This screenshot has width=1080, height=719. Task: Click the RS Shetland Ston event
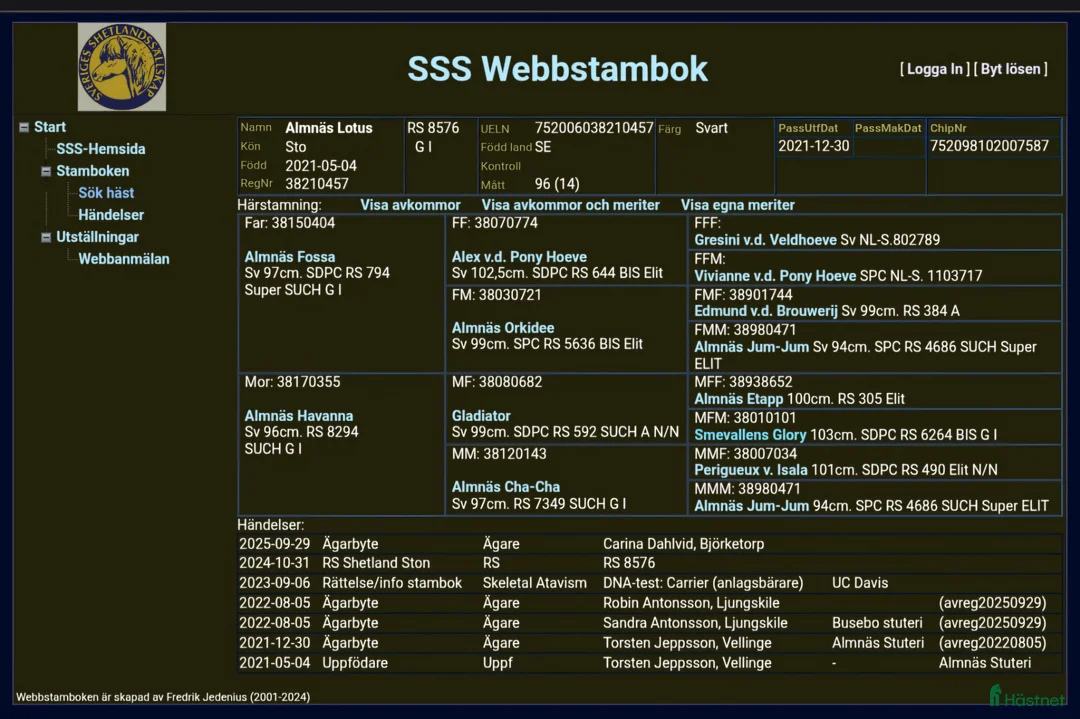[x=376, y=563]
